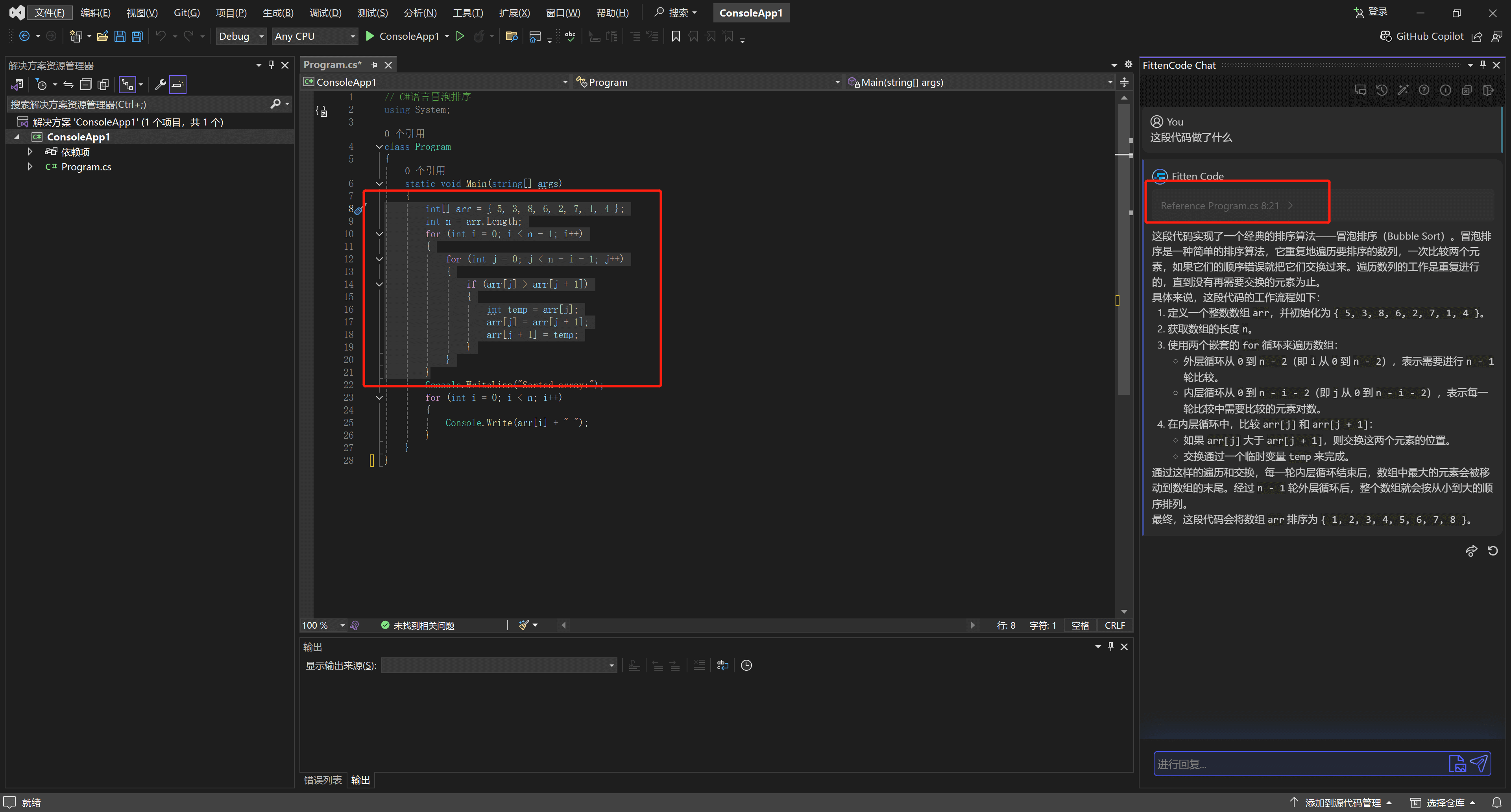Click the Save All toolbar icon
Image resolution: width=1511 pixels, height=812 pixels.
137,36
